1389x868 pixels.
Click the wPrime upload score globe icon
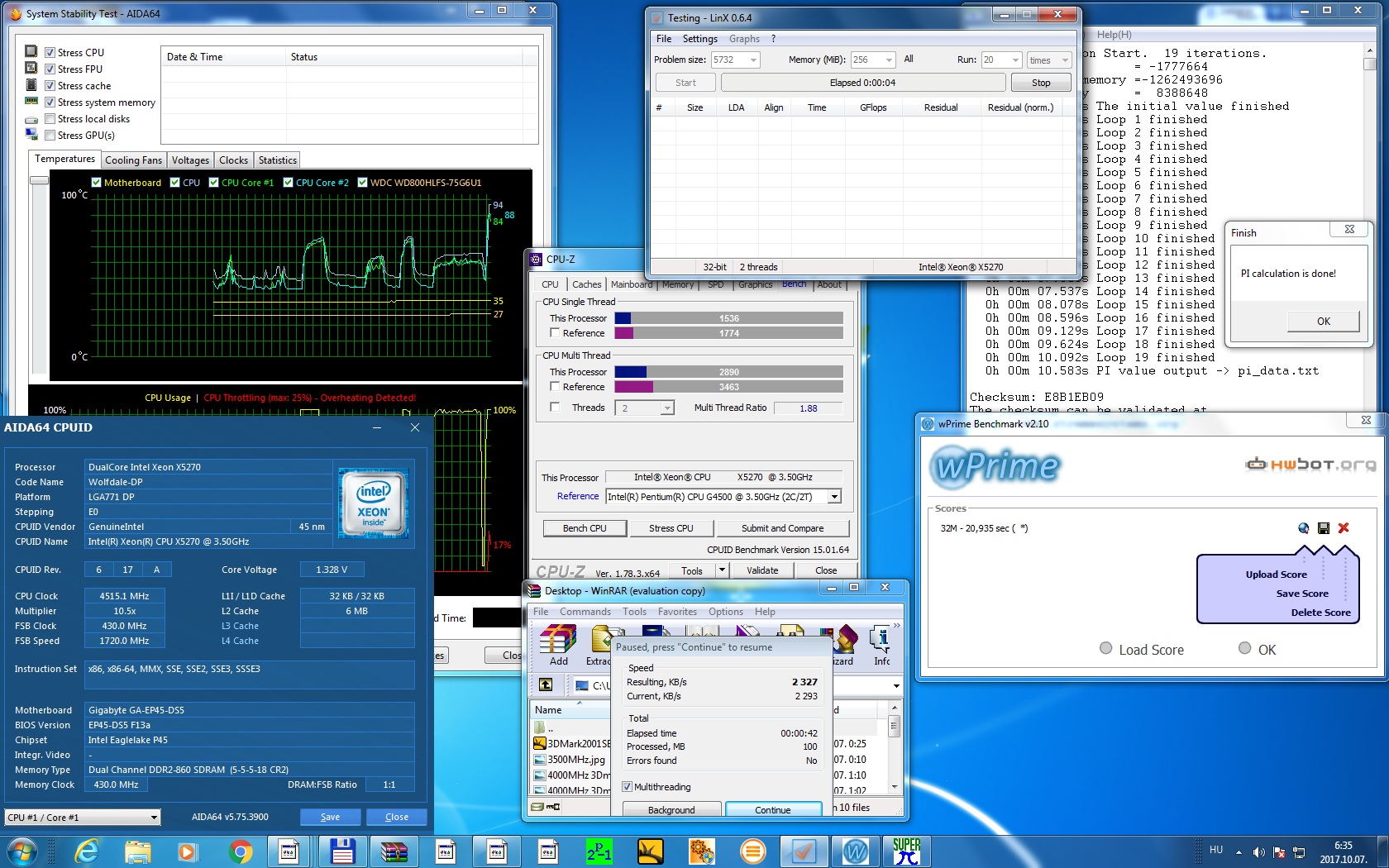(1304, 528)
